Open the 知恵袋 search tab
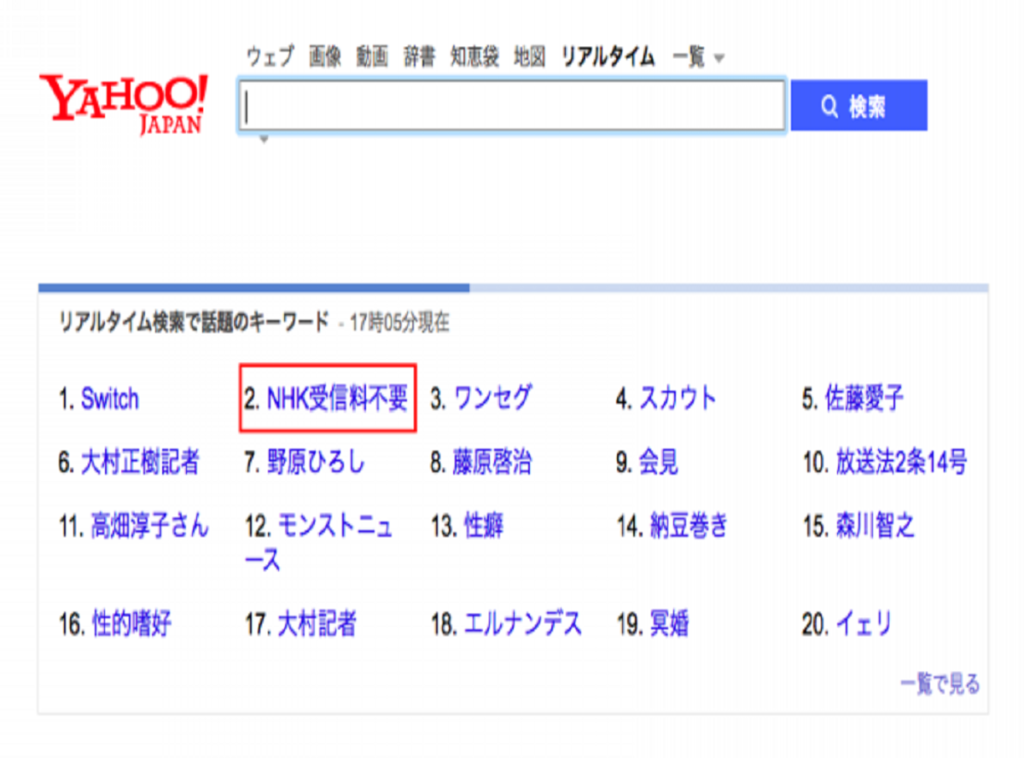The width and height of the screenshot is (1024, 758). pyautogui.click(x=474, y=57)
